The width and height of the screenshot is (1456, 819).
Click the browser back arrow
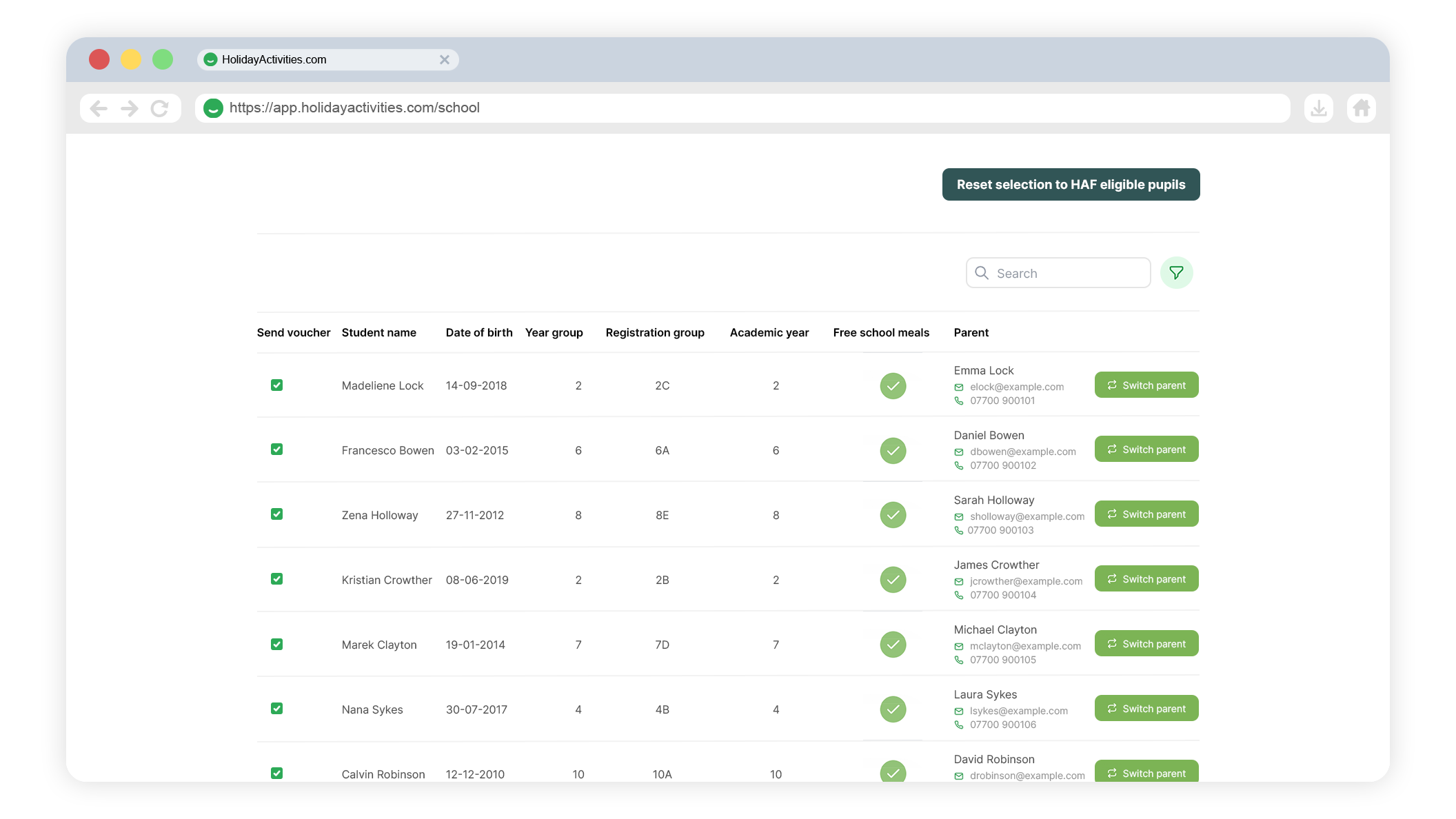coord(99,108)
